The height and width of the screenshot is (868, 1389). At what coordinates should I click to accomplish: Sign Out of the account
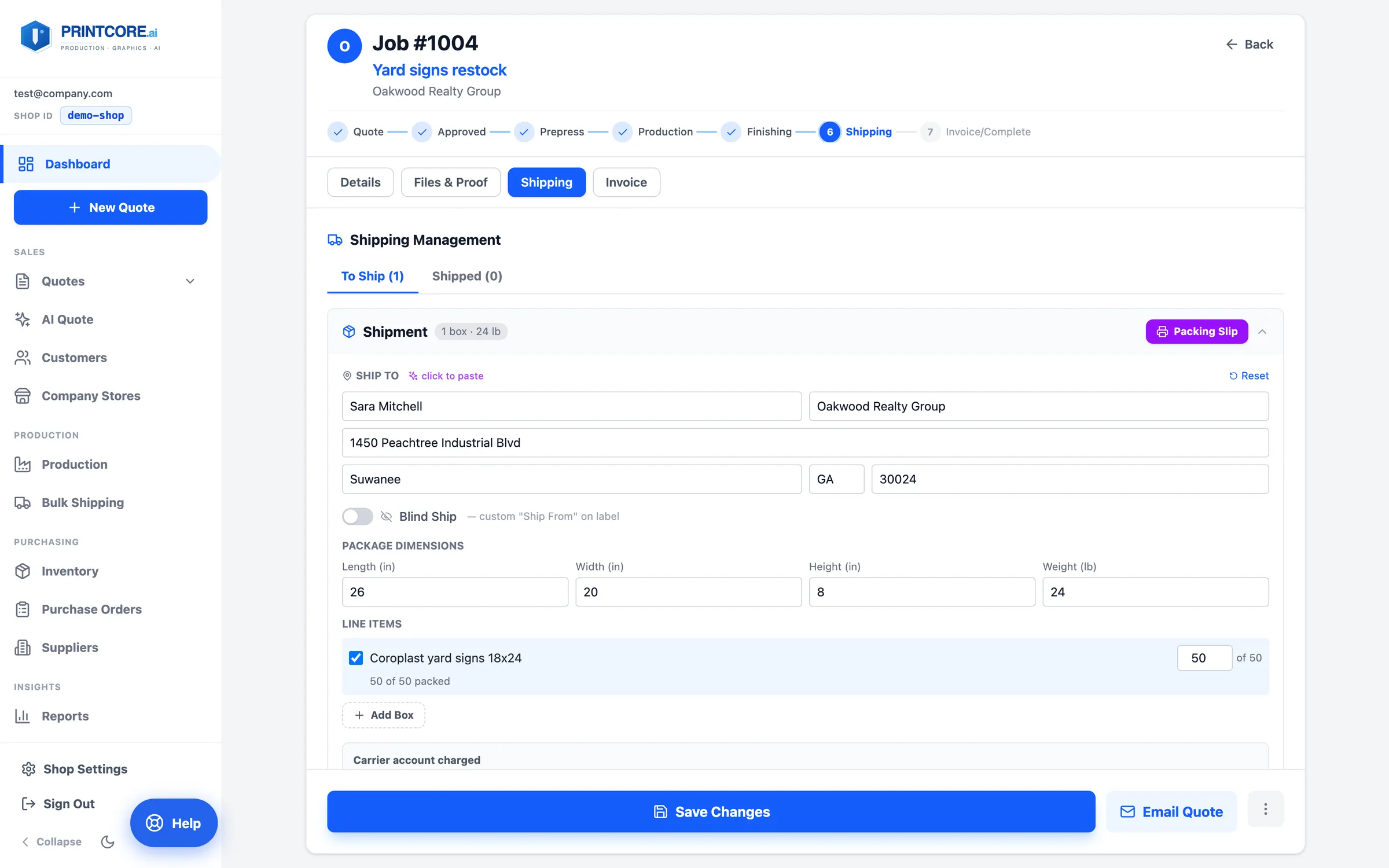[x=58, y=804]
